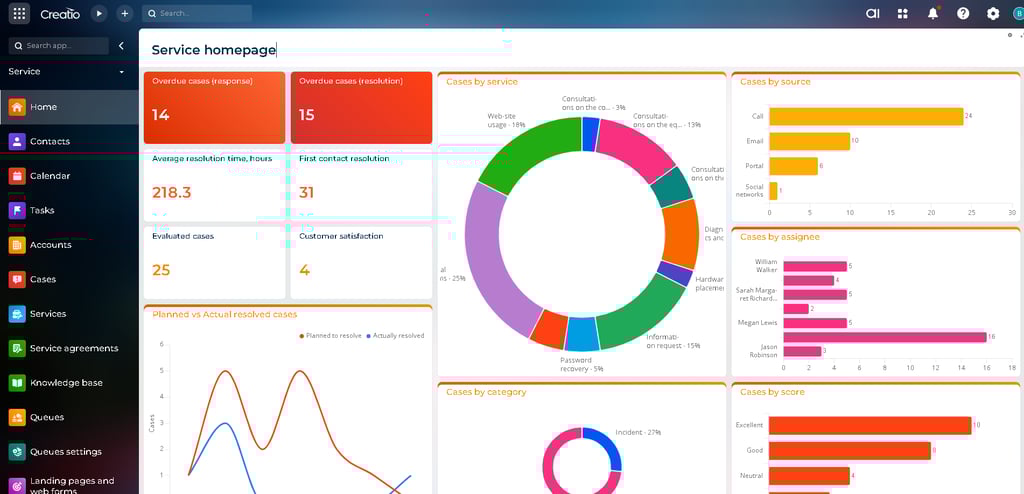The image size is (1024, 494).
Task: Click the Accounts building icon
Action: click(x=17, y=245)
